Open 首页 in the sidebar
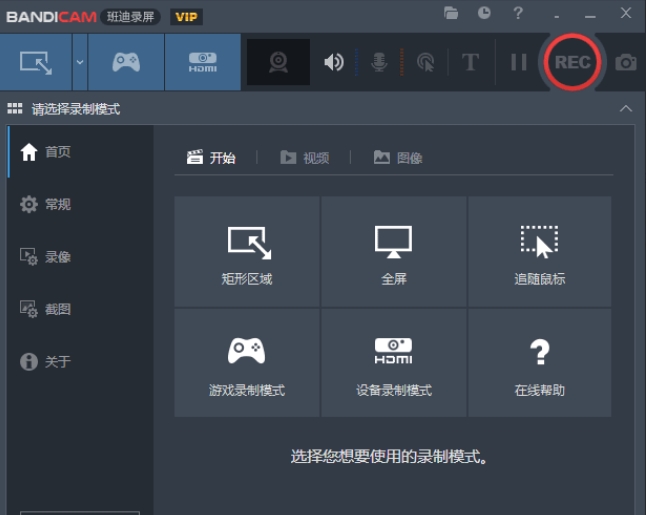 81,152
